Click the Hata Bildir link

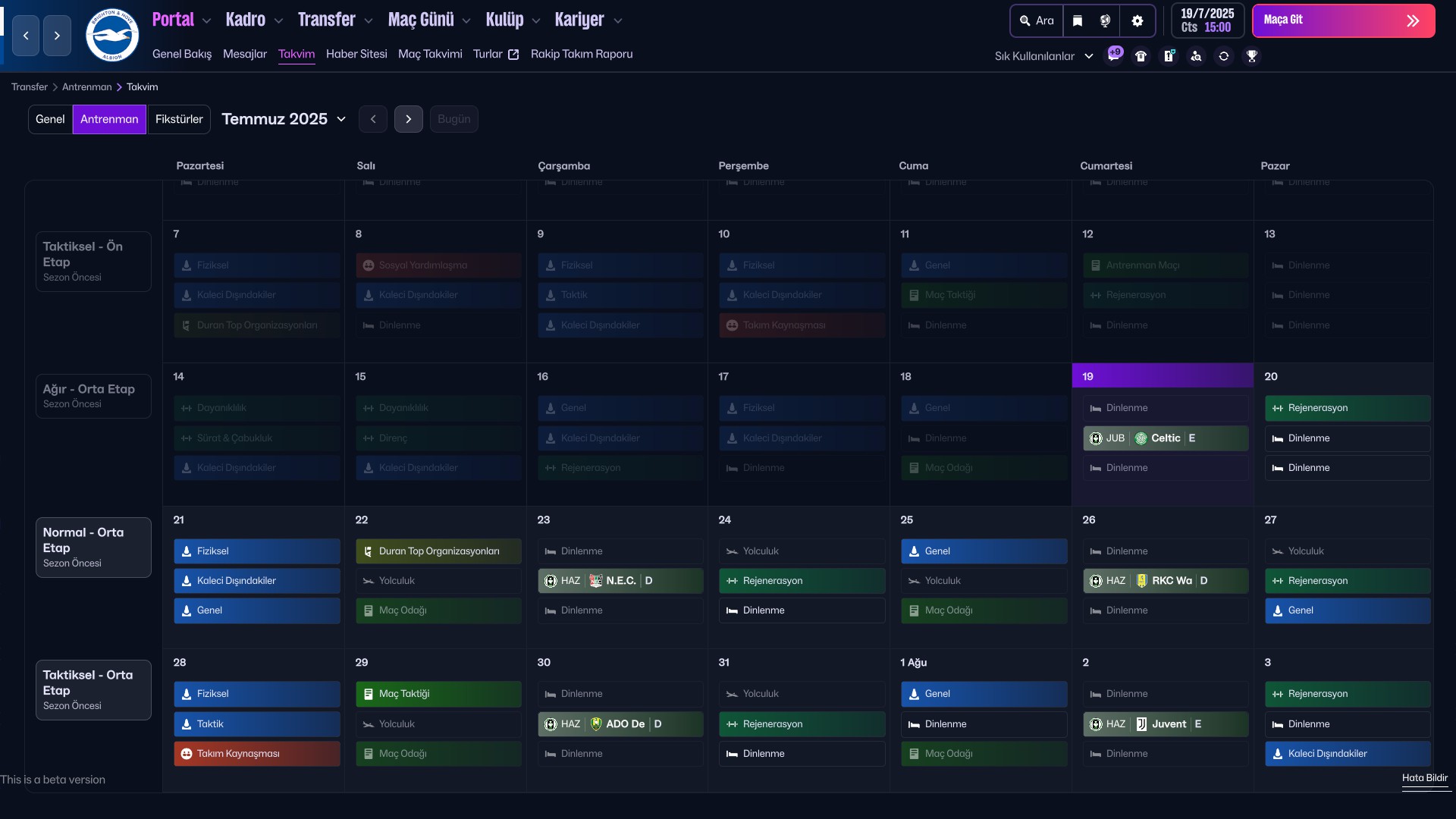coord(1424,778)
